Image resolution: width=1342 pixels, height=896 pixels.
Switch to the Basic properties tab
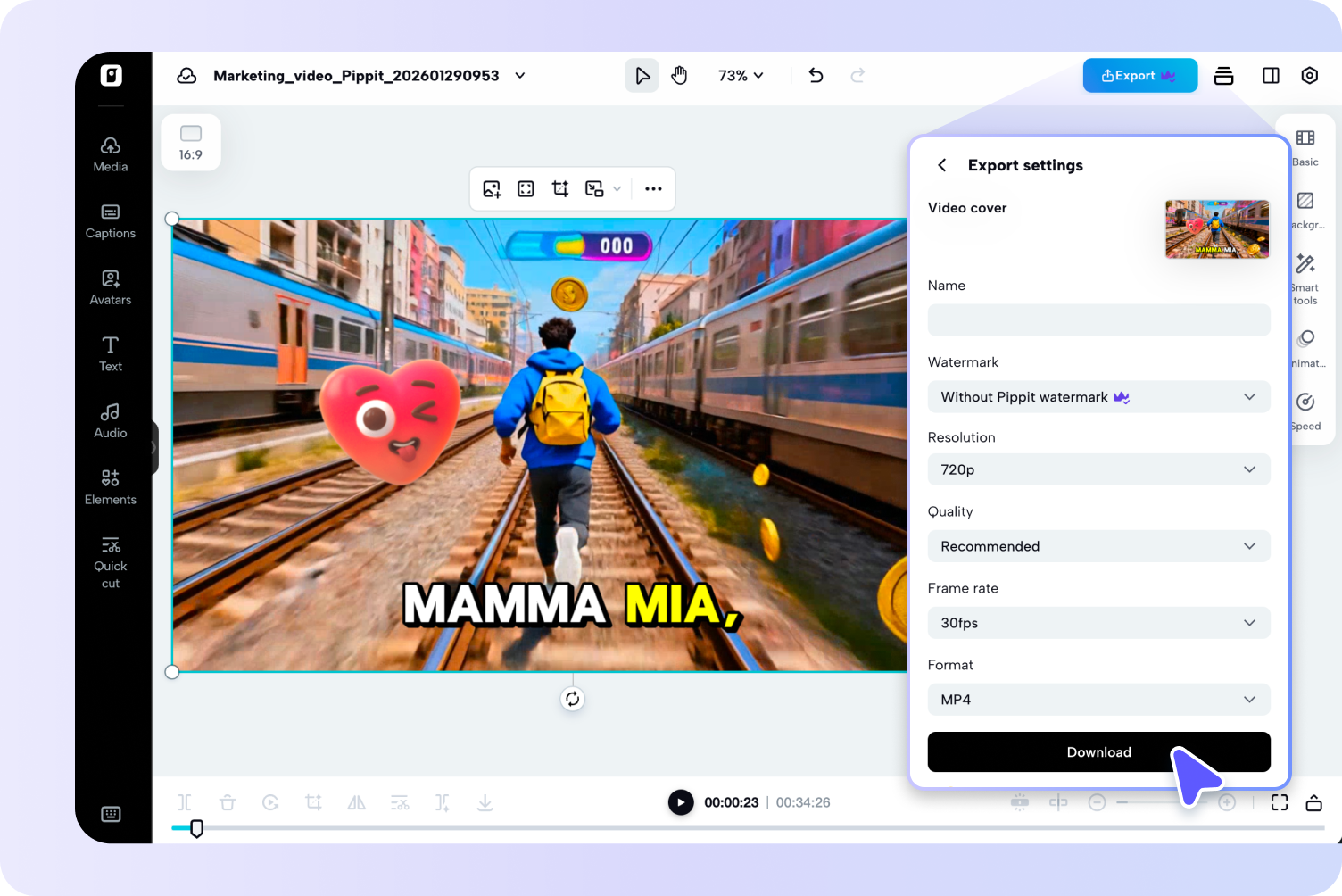[1305, 148]
